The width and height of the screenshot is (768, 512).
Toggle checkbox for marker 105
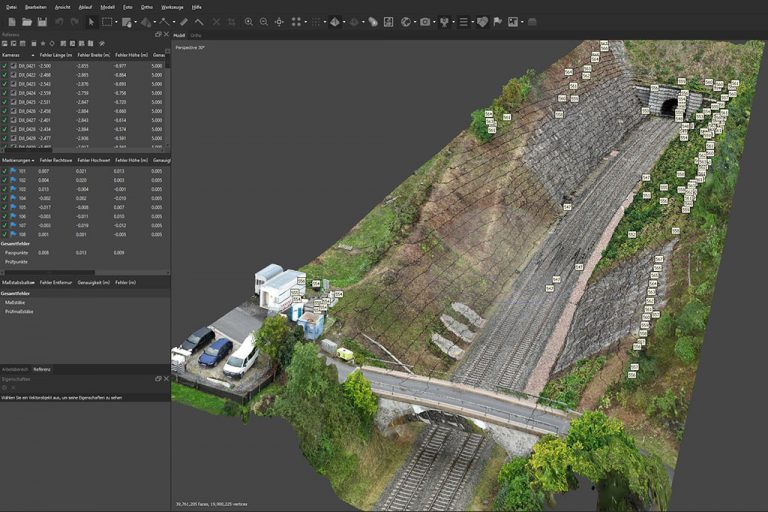coord(5,207)
